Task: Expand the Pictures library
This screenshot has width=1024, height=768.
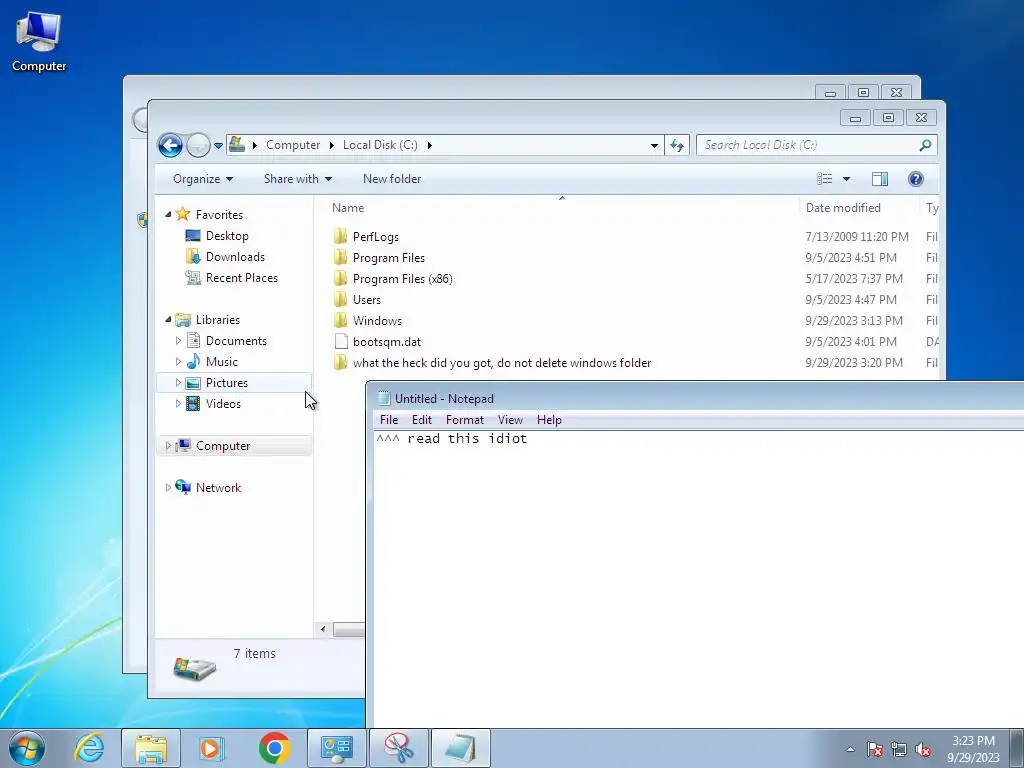Action: tap(178, 383)
